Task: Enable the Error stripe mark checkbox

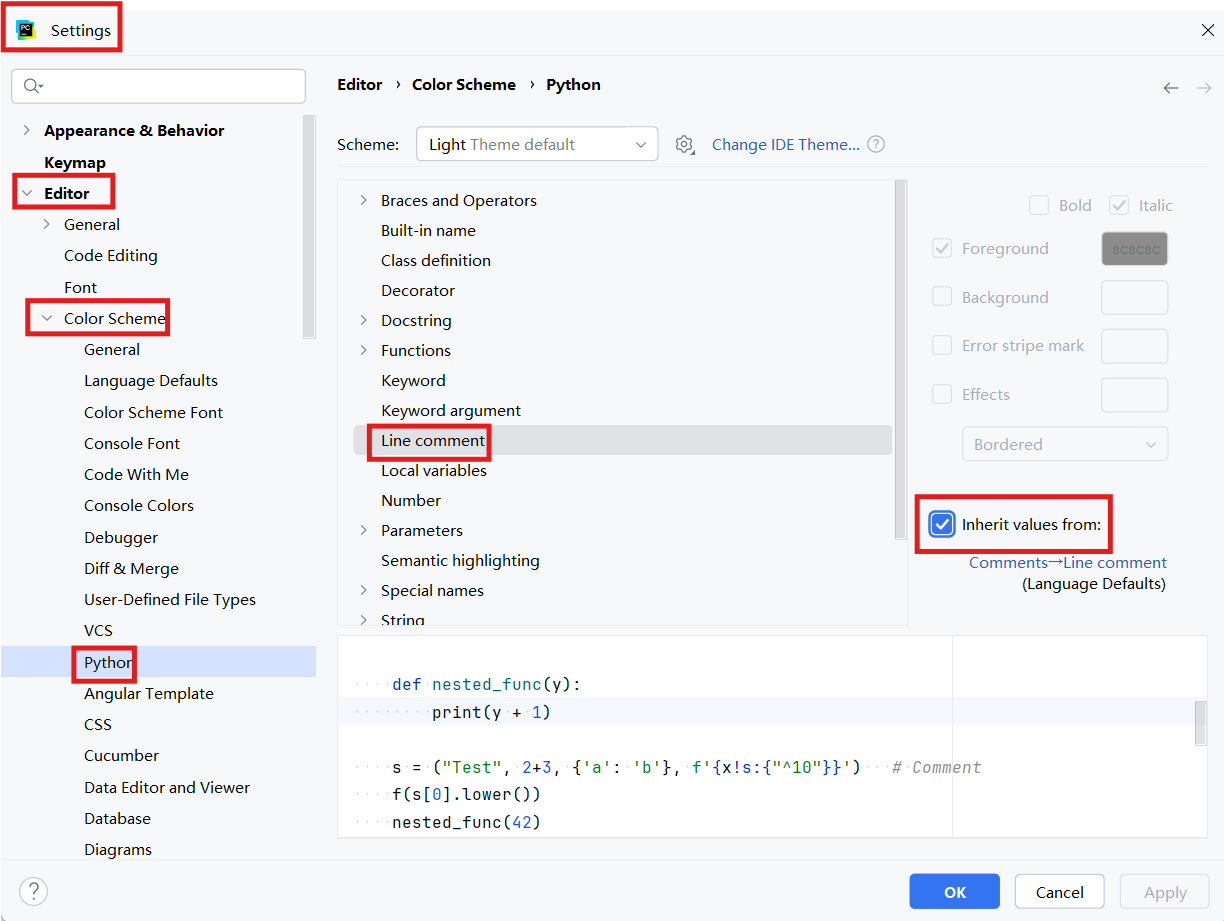Action: [x=942, y=345]
